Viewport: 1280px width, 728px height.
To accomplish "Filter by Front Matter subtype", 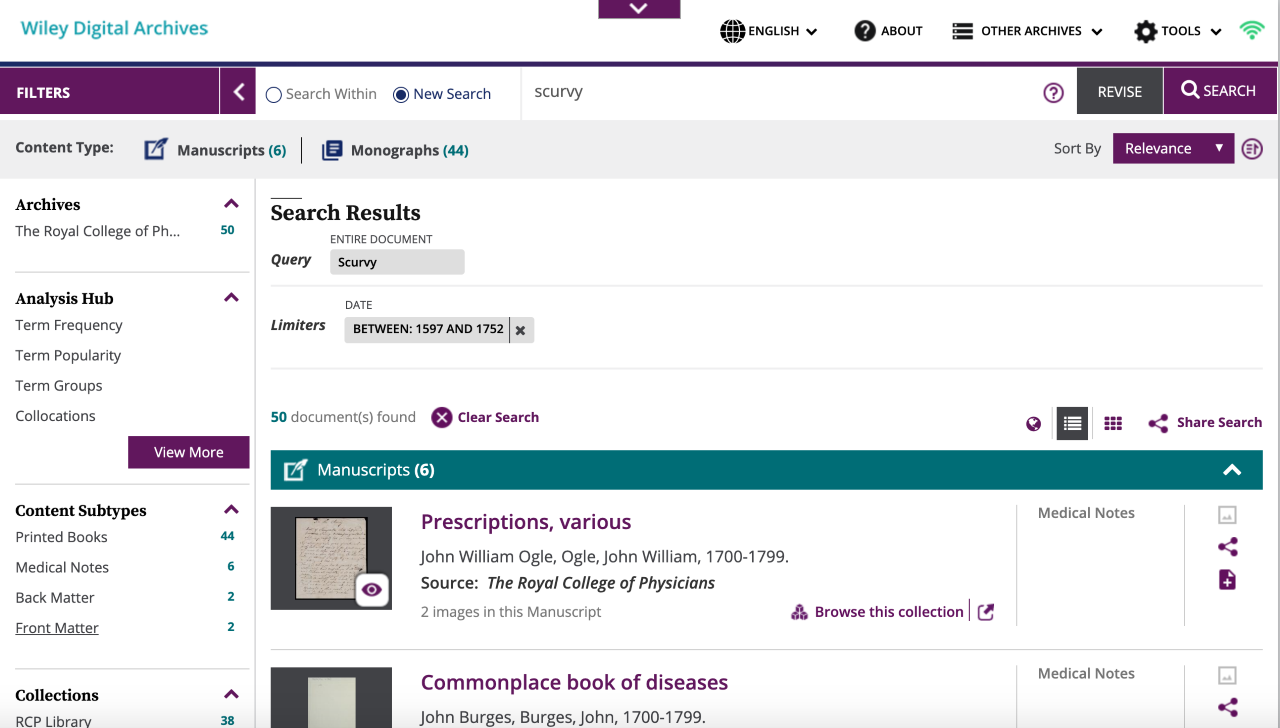I will (x=57, y=628).
